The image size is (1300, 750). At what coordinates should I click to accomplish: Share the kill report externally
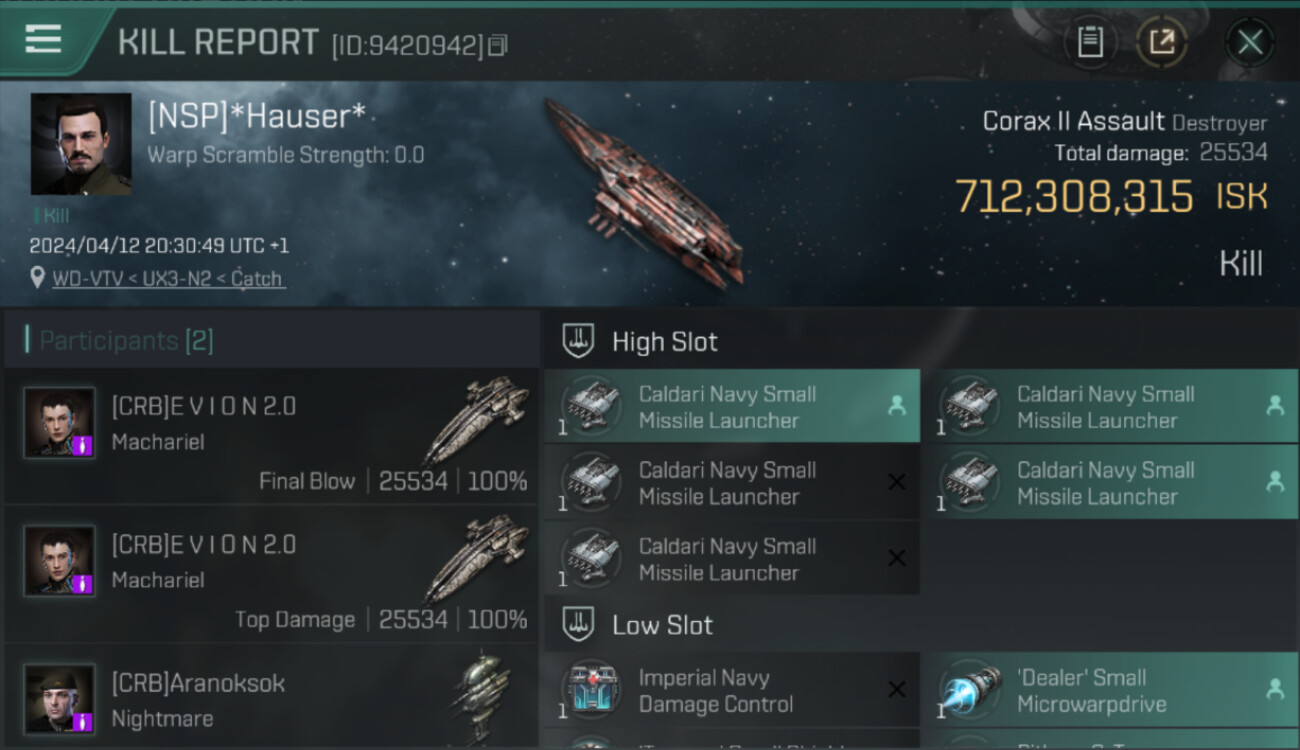[x=1161, y=42]
